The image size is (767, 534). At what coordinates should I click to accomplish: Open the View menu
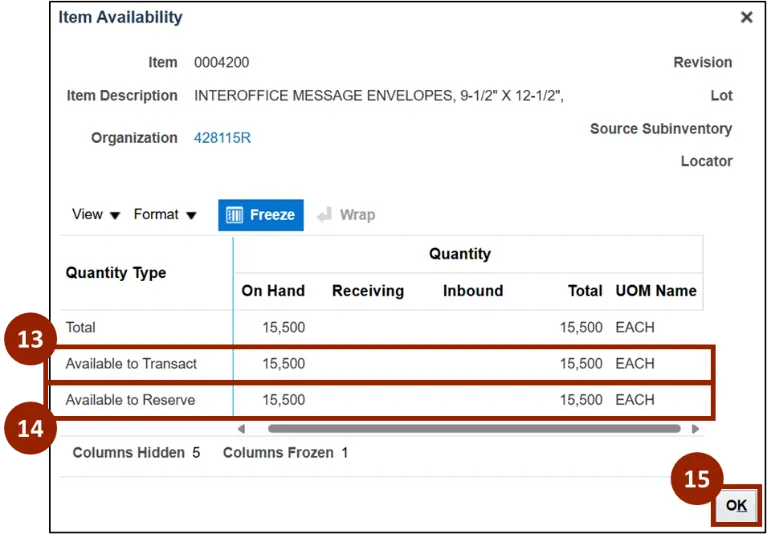pyautogui.click(x=96, y=214)
